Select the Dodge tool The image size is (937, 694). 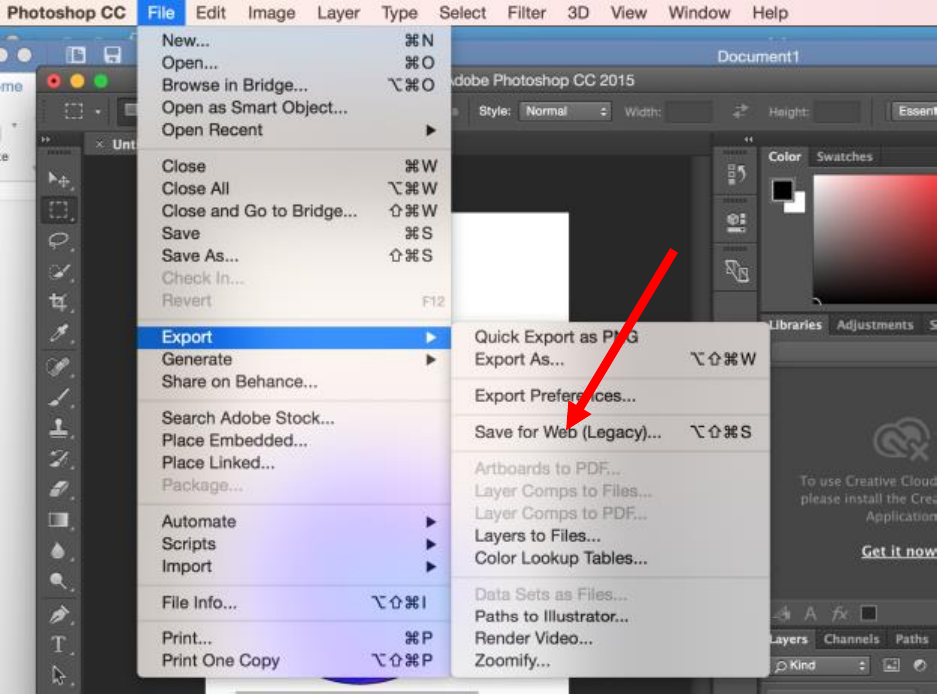click(59, 581)
